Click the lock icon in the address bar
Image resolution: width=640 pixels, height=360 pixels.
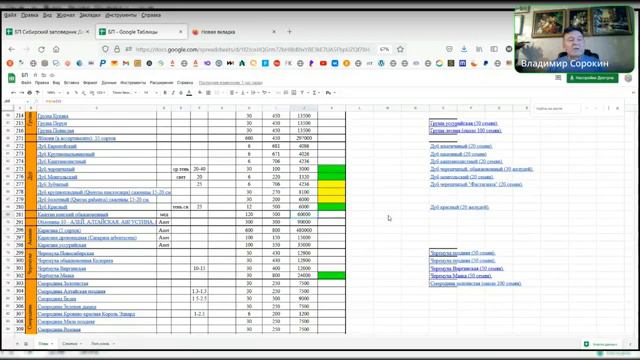(x=117, y=49)
